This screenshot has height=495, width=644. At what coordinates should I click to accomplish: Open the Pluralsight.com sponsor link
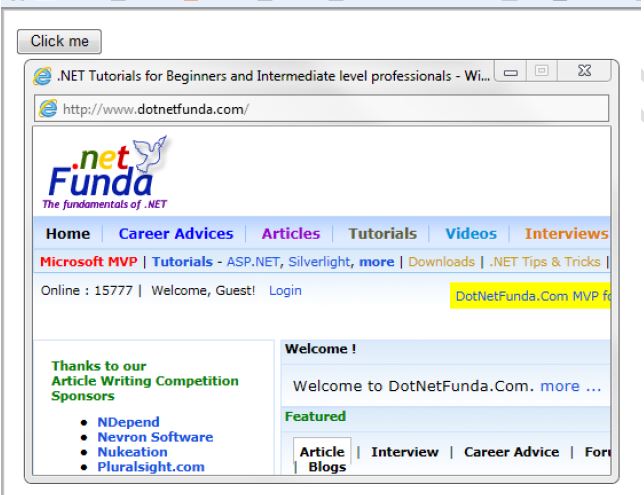(x=151, y=467)
